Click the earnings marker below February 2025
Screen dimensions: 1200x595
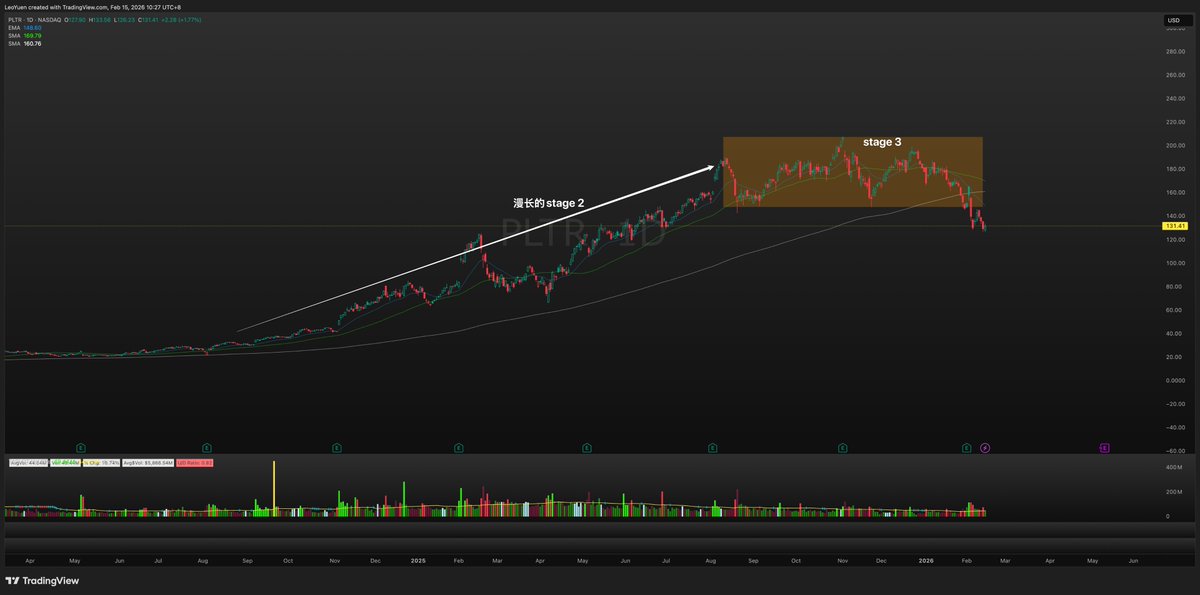coord(458,448)
